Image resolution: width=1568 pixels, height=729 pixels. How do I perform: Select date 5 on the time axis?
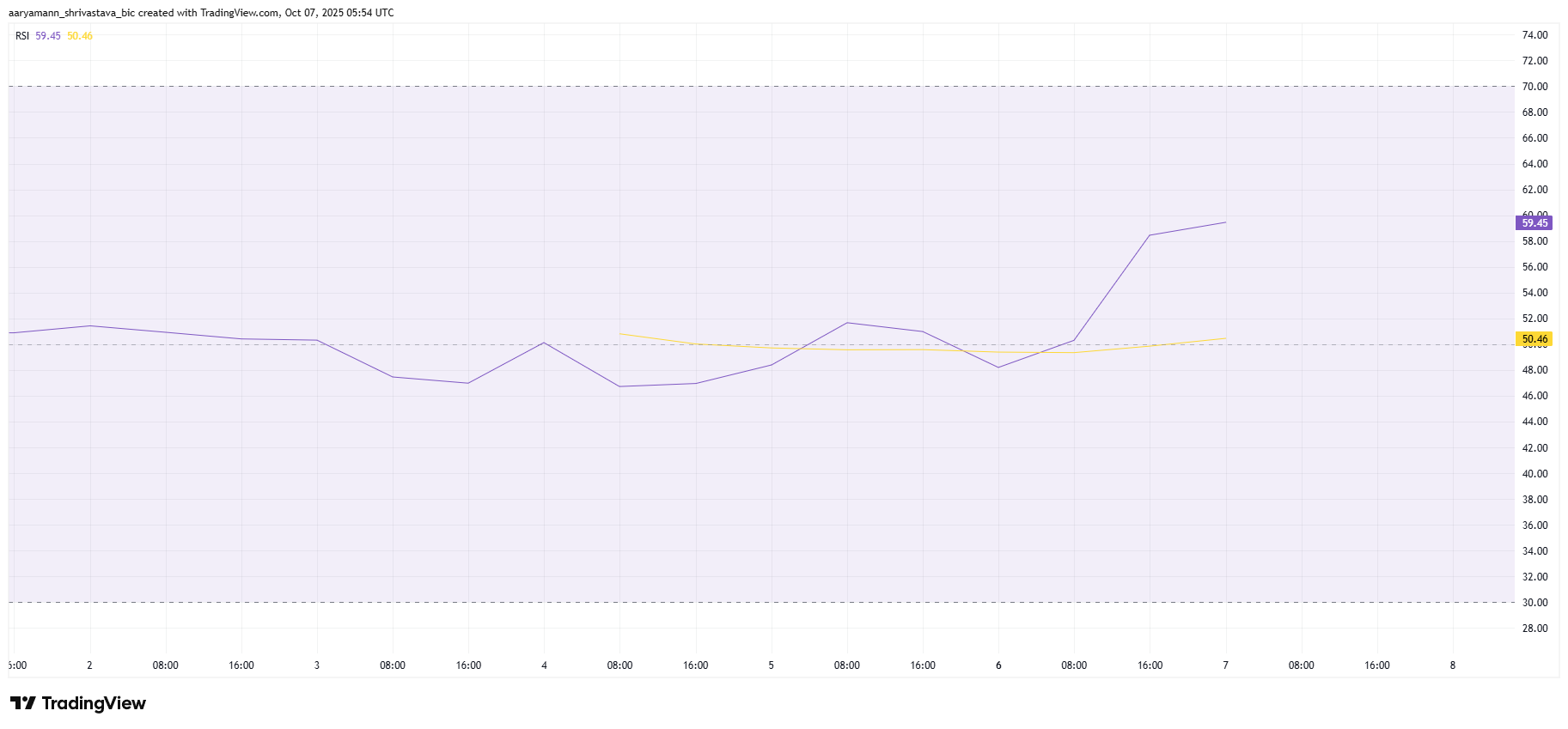click(772, 665)
